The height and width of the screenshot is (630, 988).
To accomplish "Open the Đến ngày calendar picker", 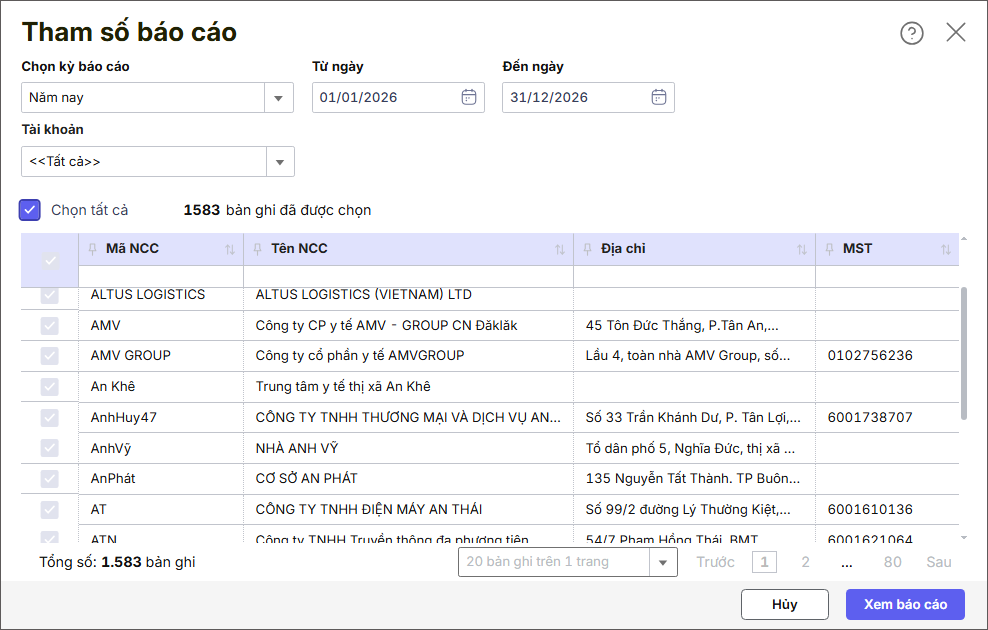I will click(x=658, y=97).
